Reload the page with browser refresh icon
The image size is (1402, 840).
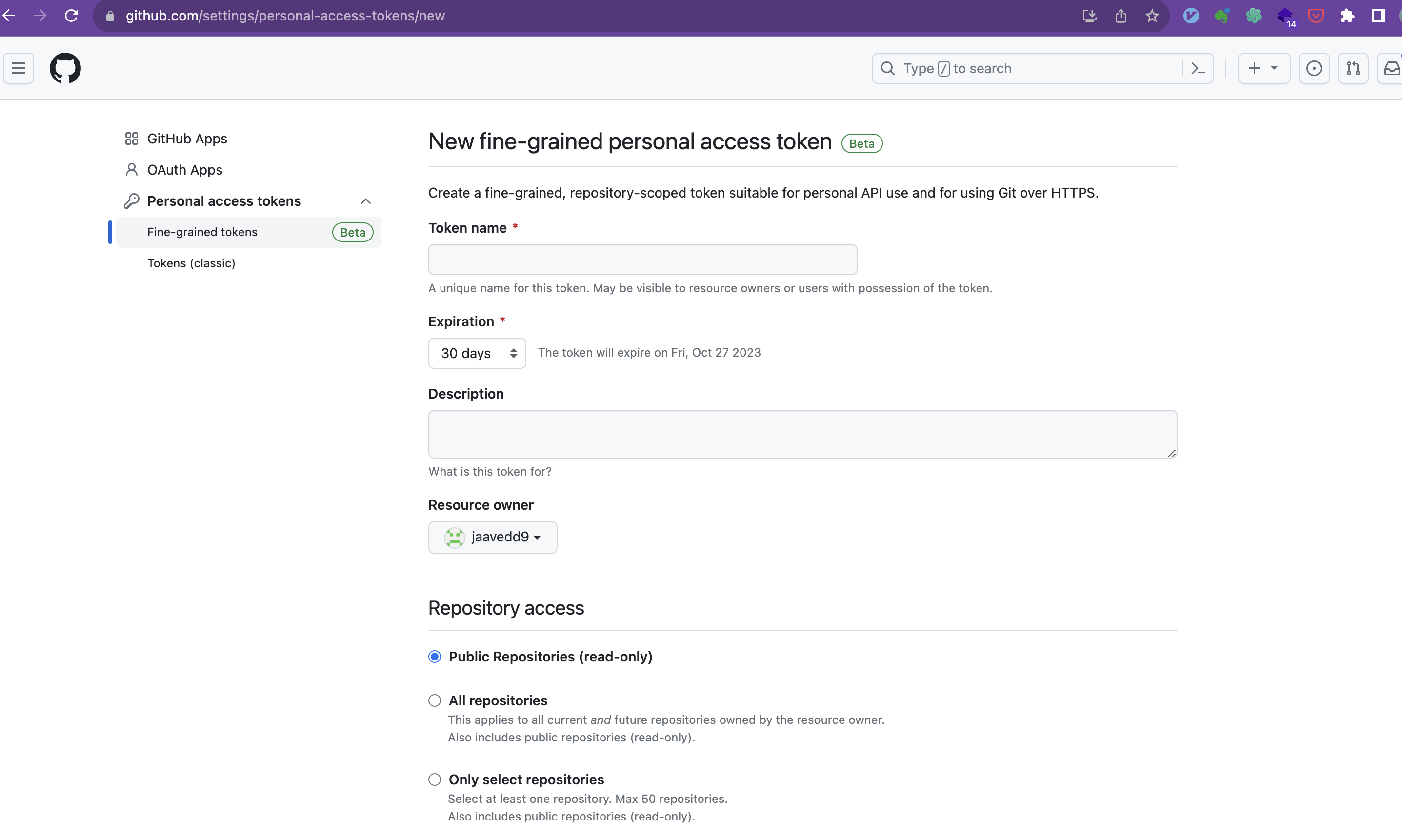coord(71,16)
